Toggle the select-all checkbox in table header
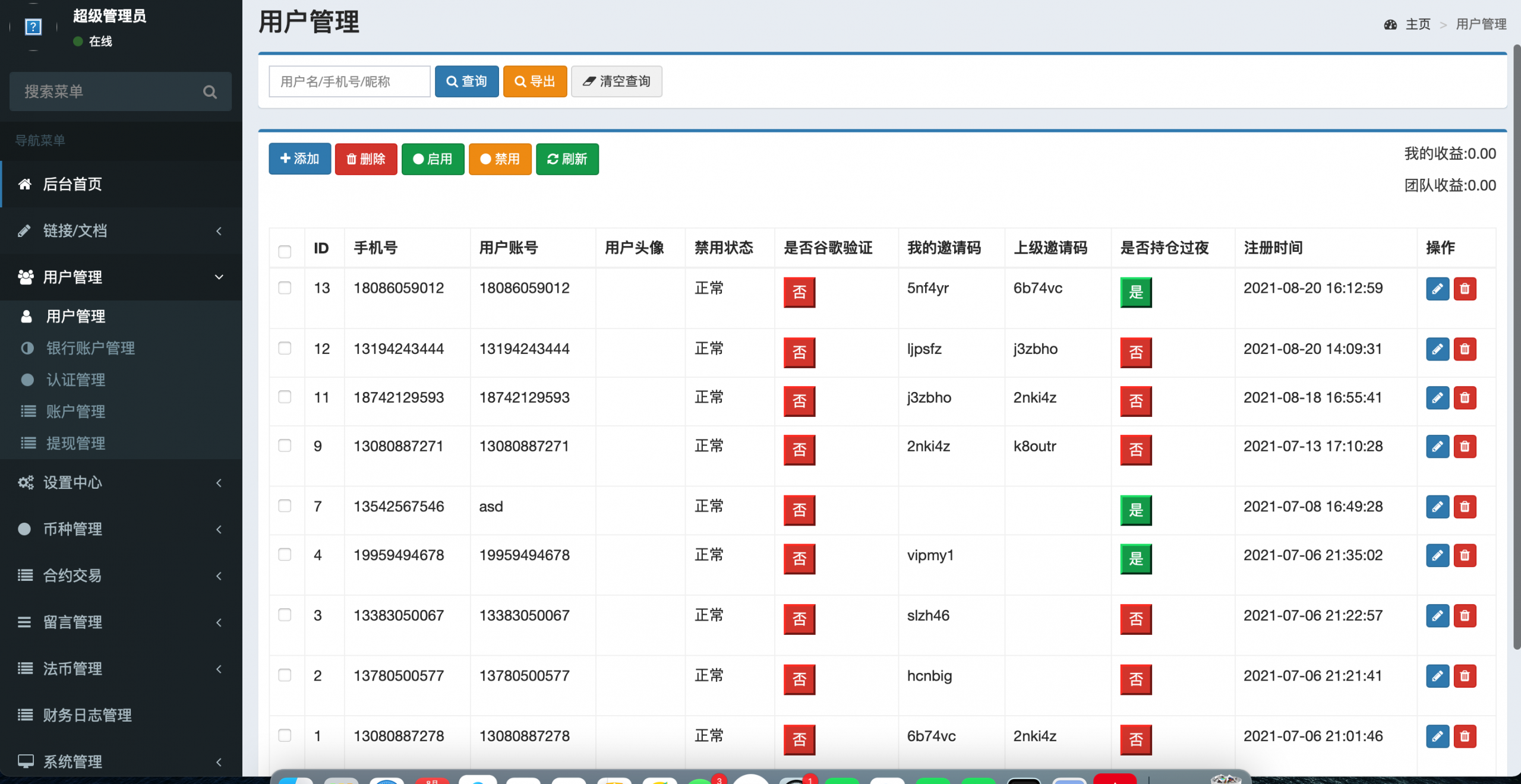1521x784 pixels. [x=285, y=251]
